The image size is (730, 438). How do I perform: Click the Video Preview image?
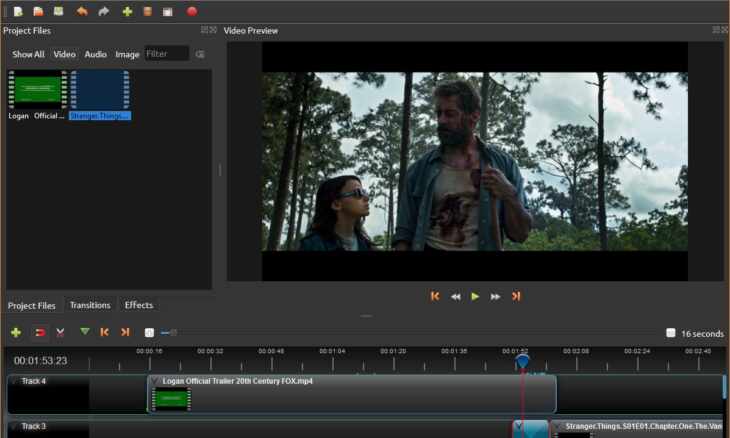pos(475,161)
